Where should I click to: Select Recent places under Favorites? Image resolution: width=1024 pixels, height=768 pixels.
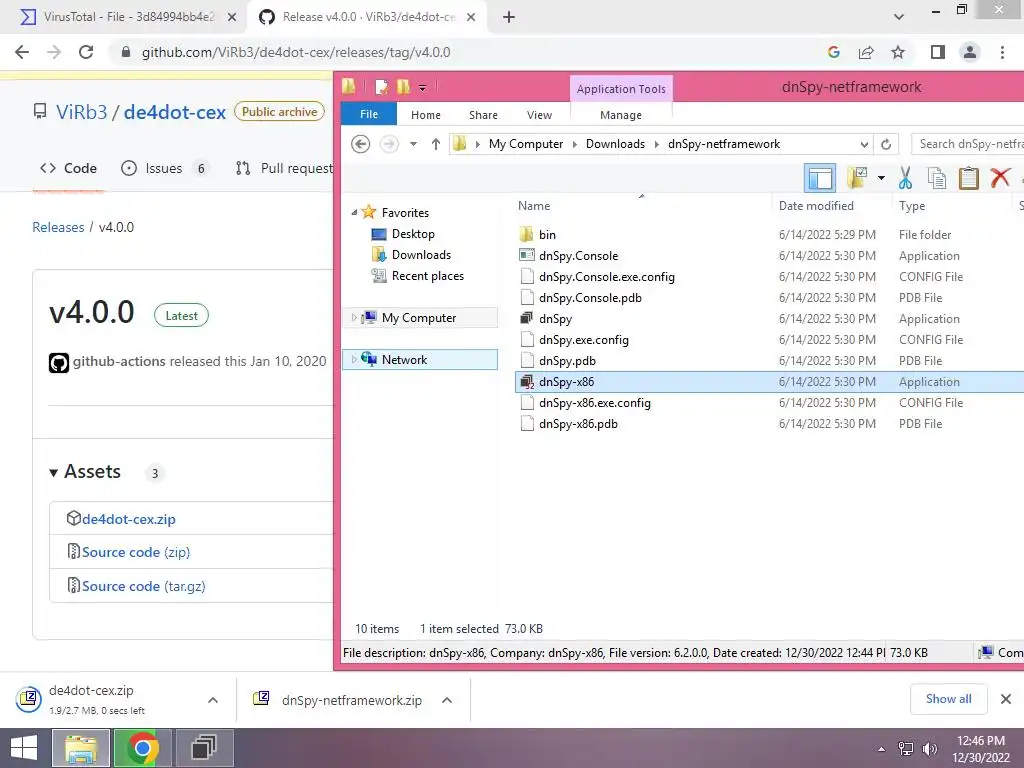(x=428, y=276)
